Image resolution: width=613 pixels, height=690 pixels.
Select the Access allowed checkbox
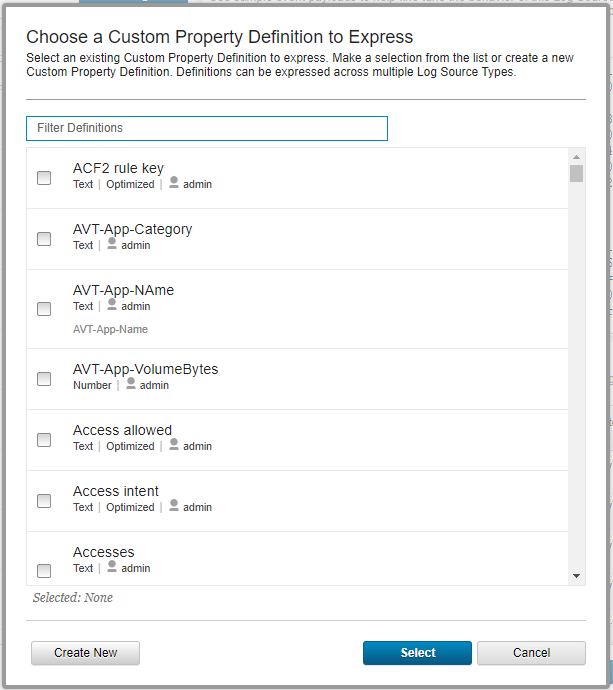pos(44,440)
